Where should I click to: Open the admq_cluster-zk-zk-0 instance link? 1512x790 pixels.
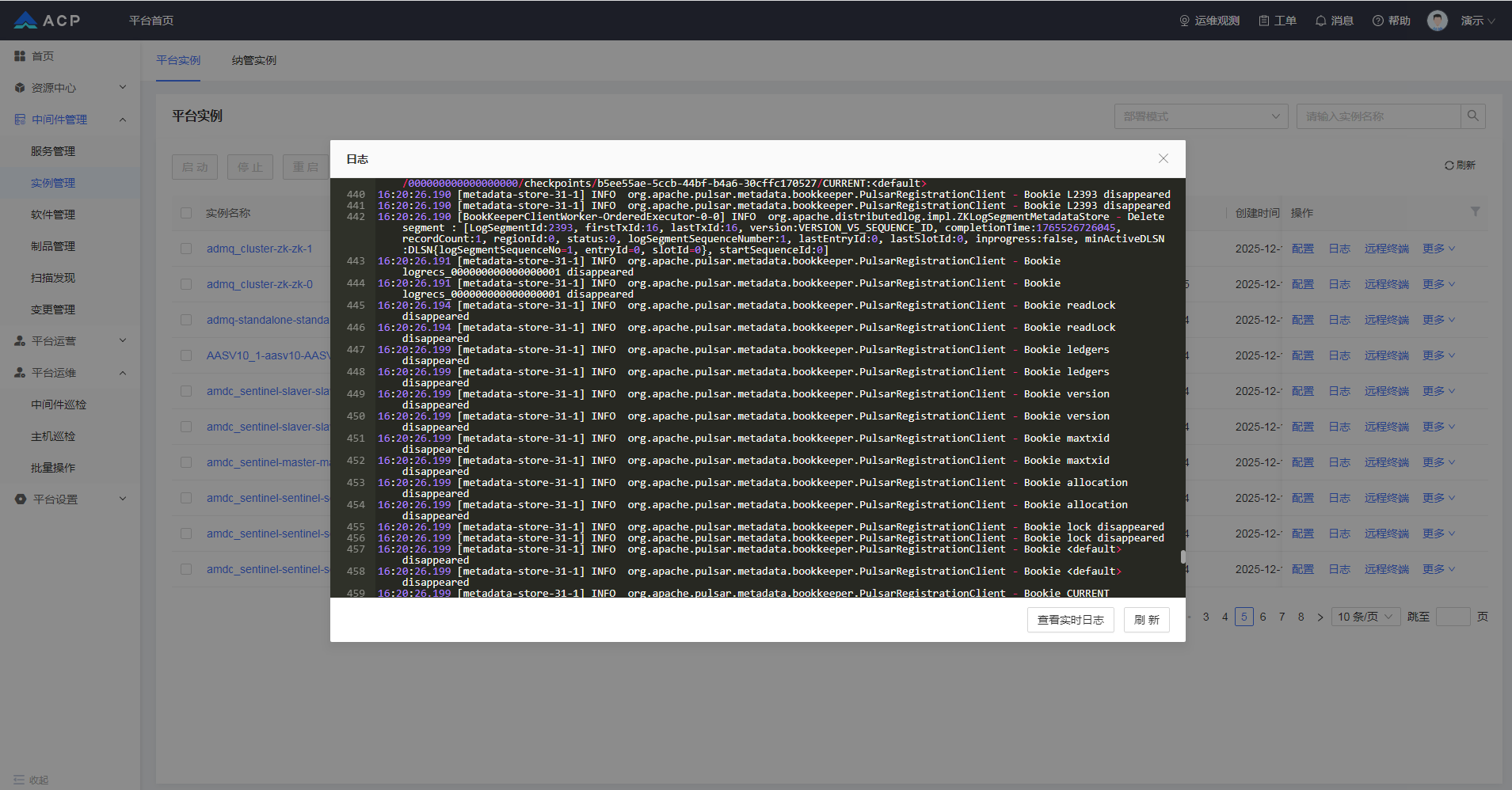[x=260, y=284]
